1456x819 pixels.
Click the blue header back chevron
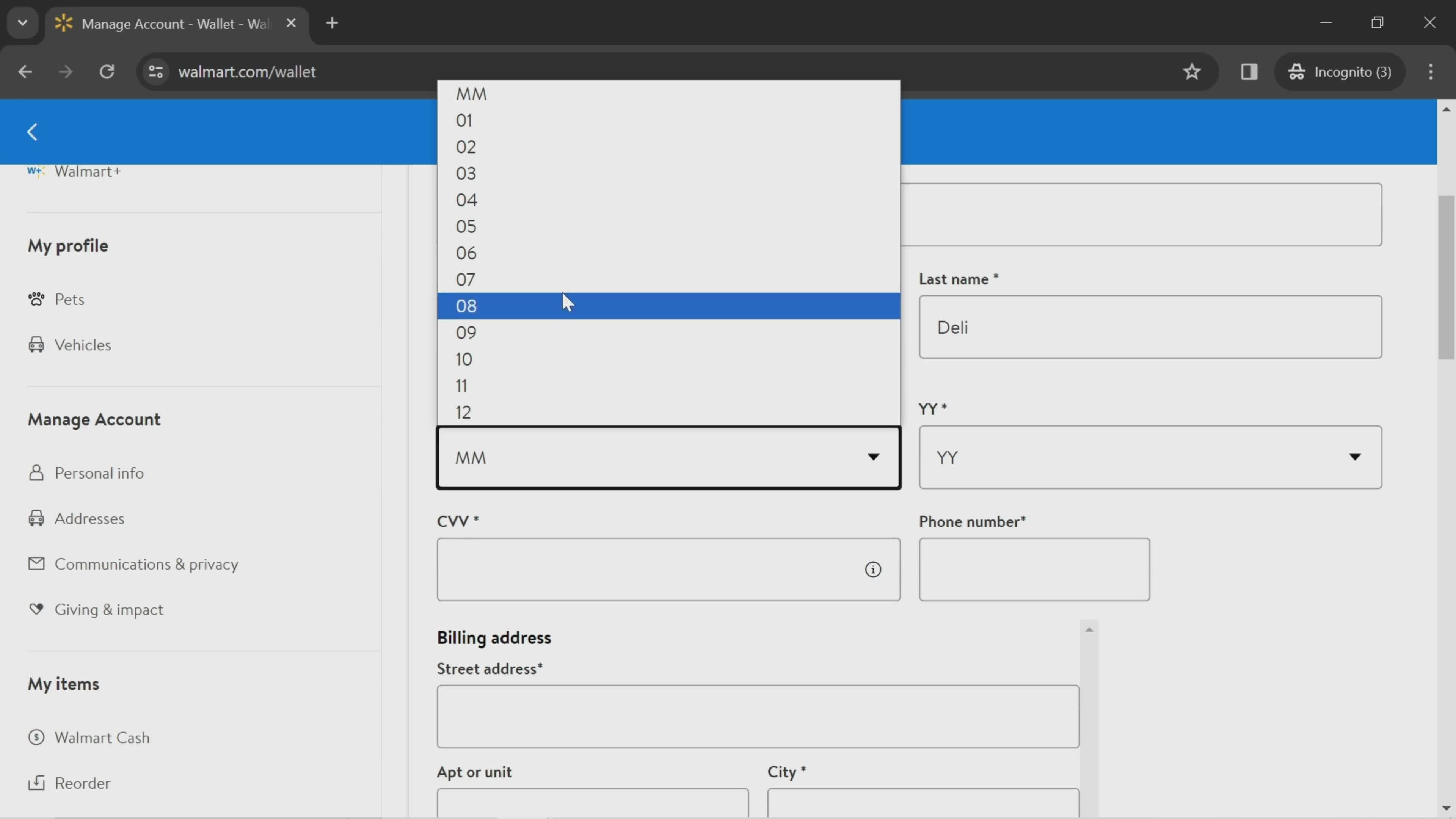pos(32,132)
